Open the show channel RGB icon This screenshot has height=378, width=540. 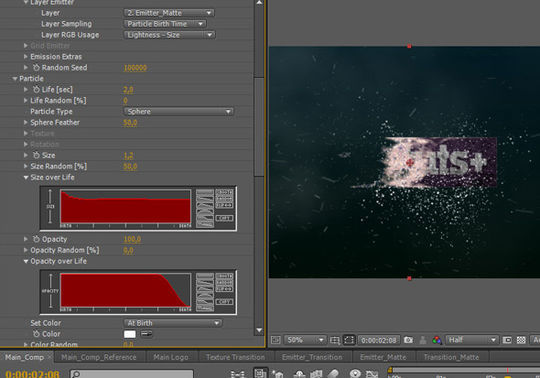click(x=437, y=340)
